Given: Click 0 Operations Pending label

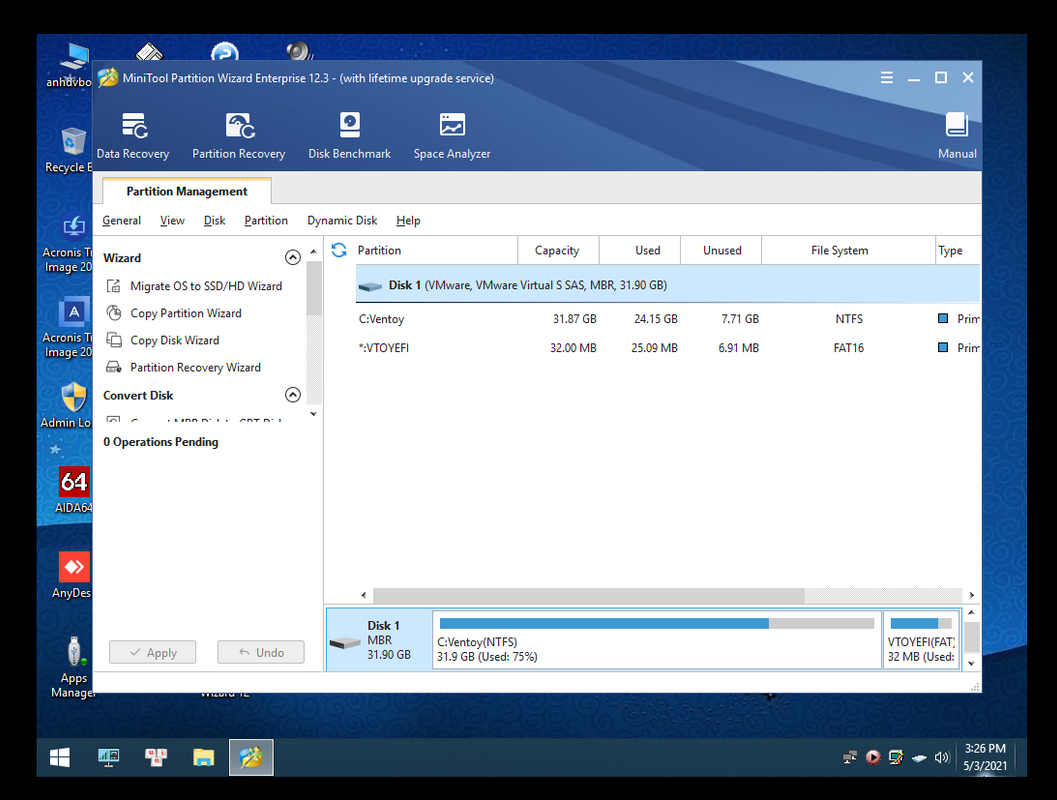Looking at the screenshot, I should point(161,441).
